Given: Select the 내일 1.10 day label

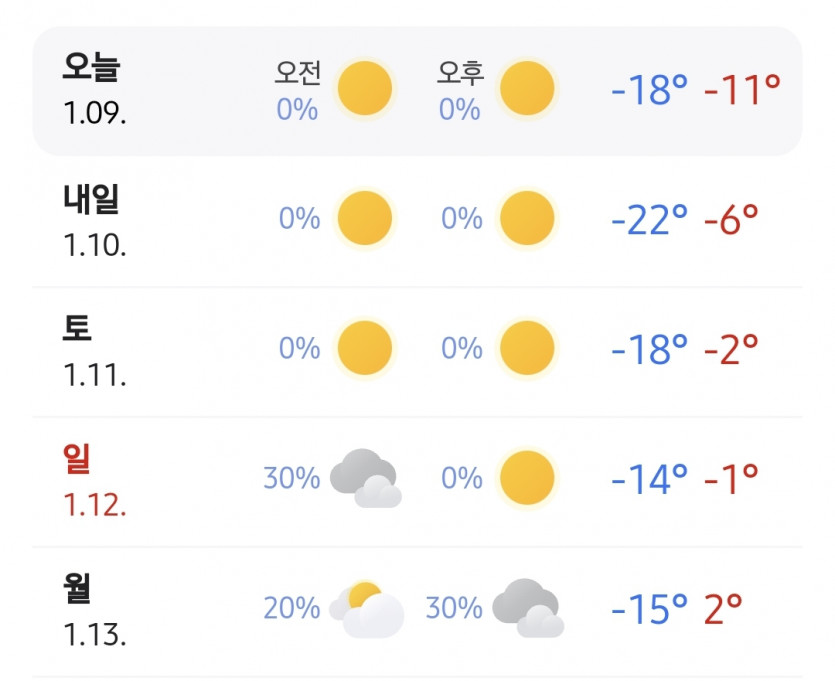Looking at the screenshot, I should click(95, 221).
